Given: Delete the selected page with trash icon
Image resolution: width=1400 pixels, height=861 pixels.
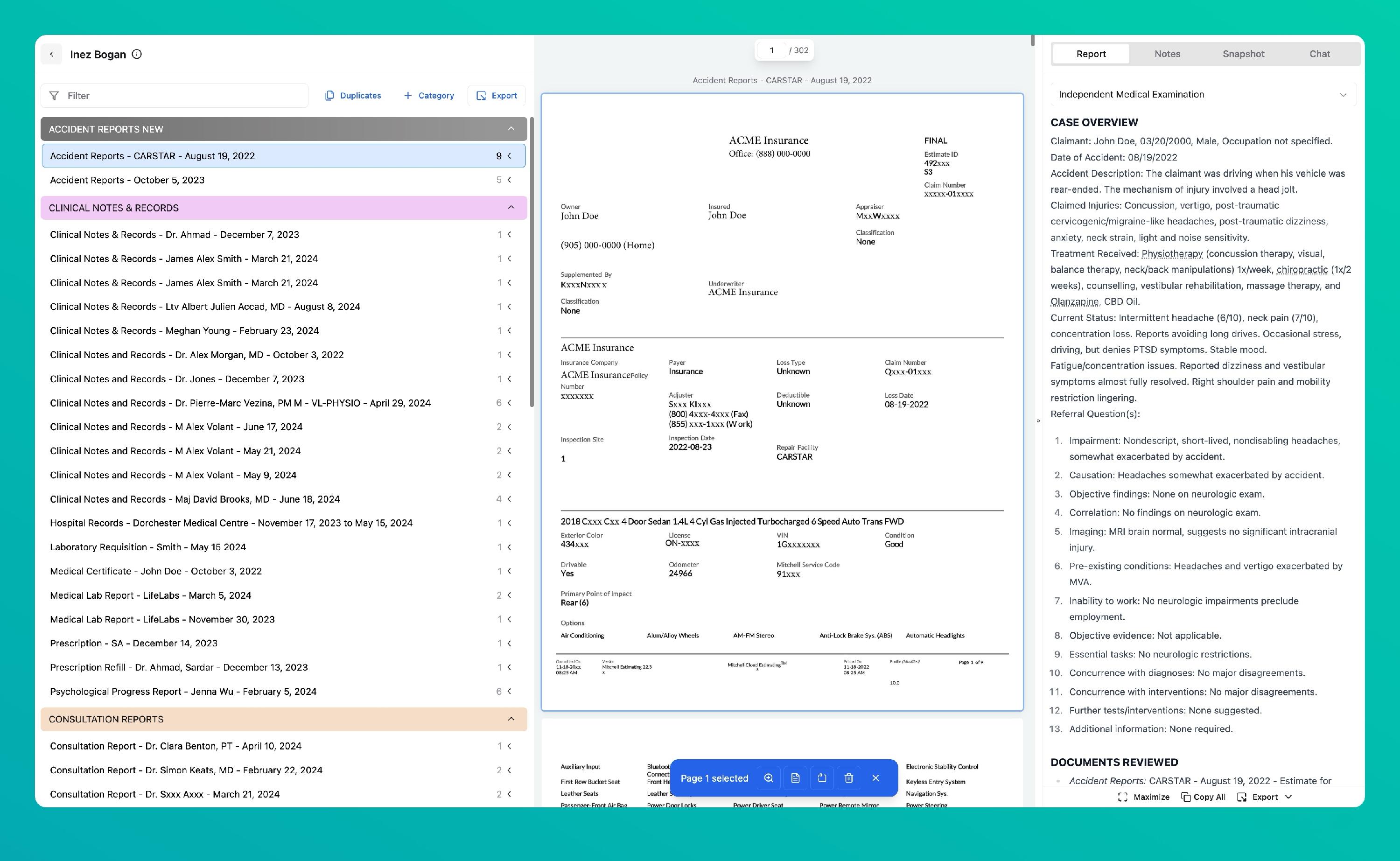Looking at the screenshot, I should click(x=849, y=778).
